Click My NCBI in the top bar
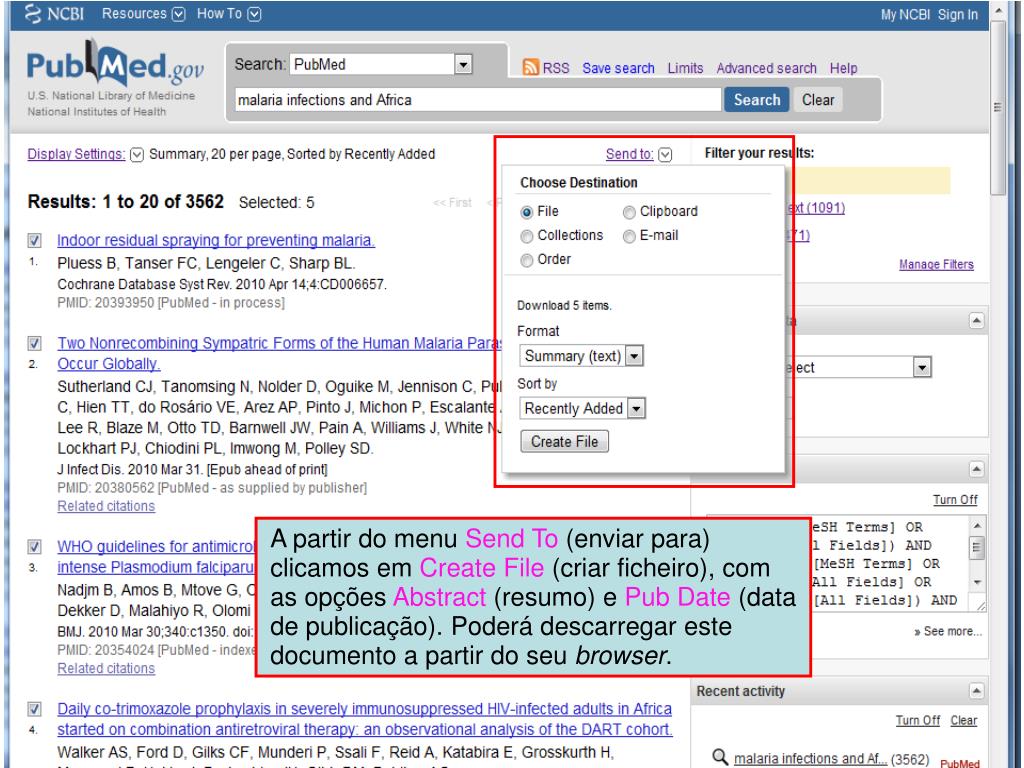Image resolution: width=1024 pixels, height=768 pixels. tap(904, 14)
